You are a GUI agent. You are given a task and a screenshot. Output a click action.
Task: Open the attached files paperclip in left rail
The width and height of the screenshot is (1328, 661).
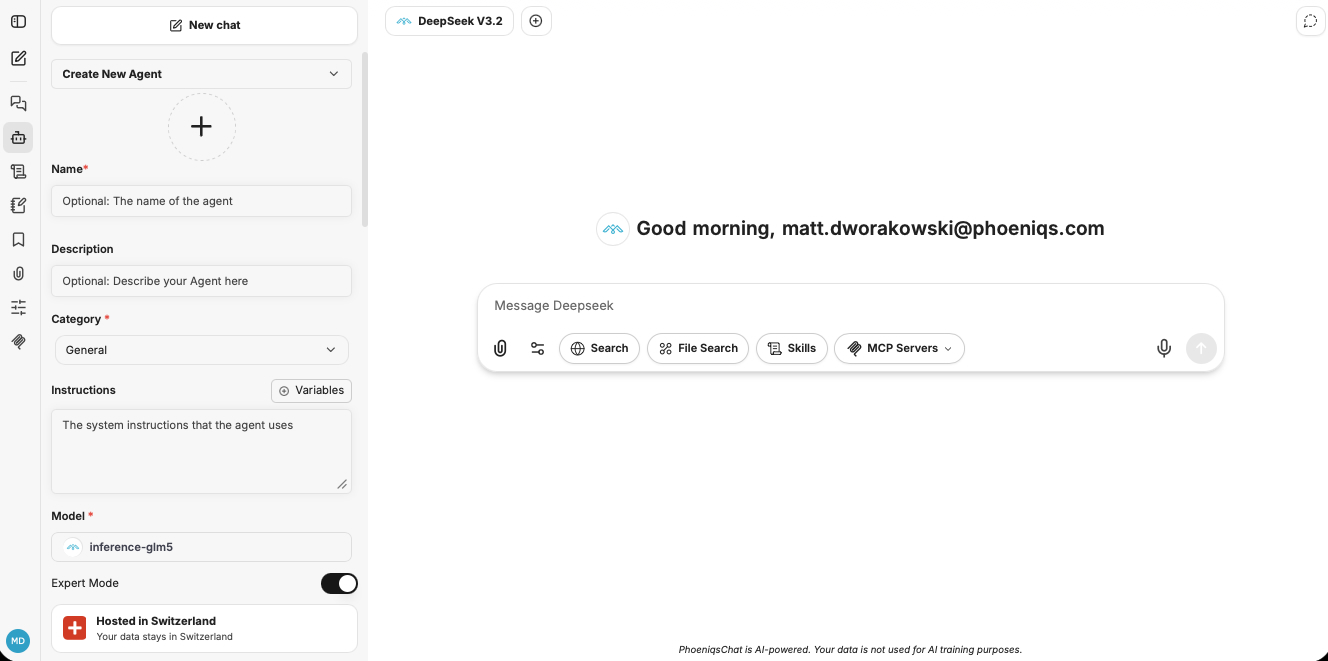18,273
